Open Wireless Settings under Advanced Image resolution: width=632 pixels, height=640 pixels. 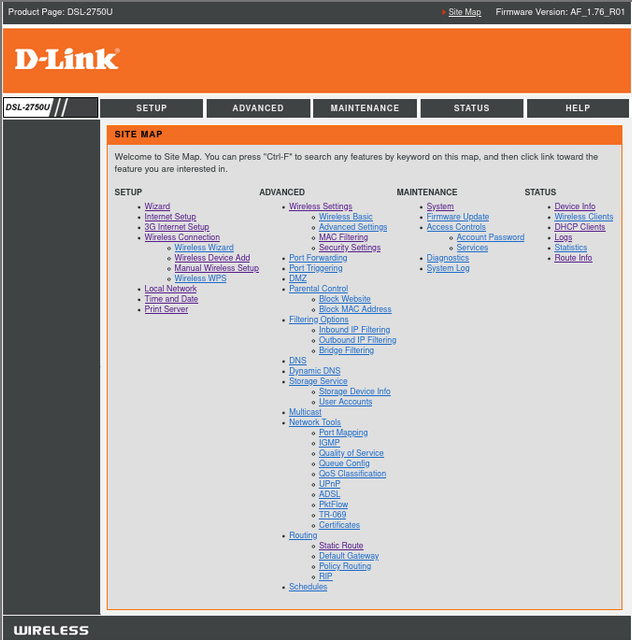[320, 207]
